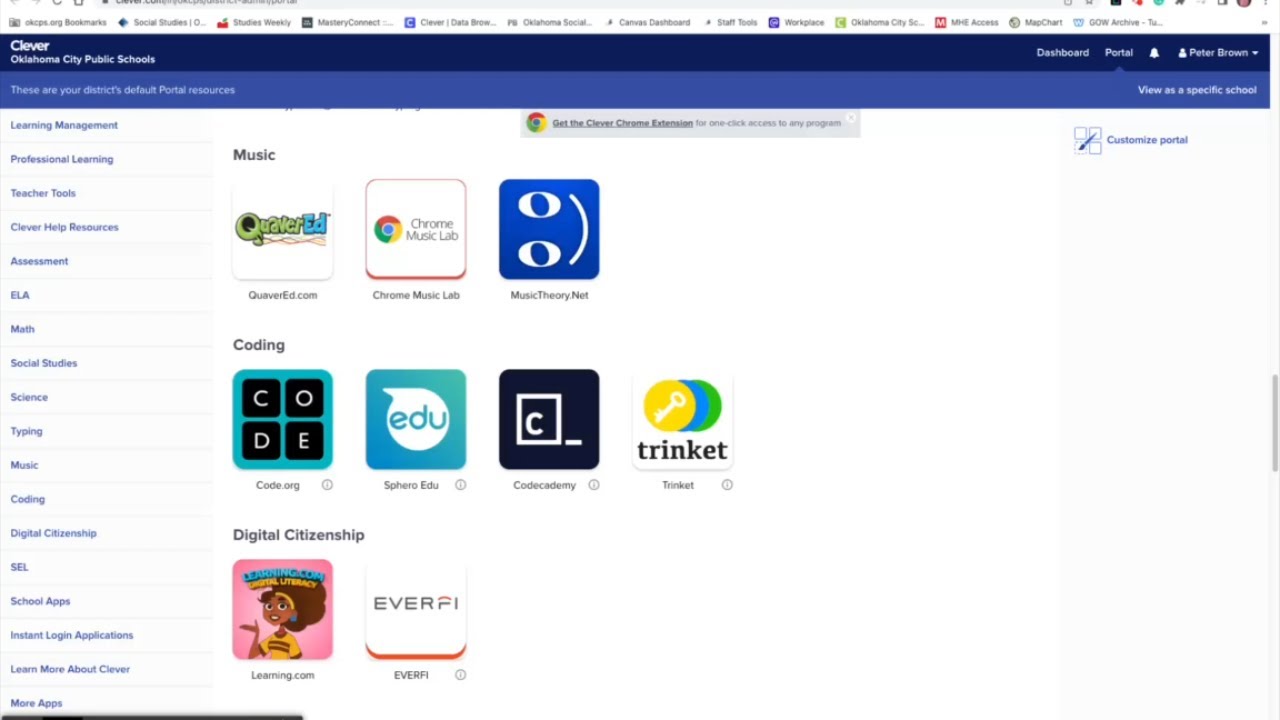Select Professional Learning in the sidebar
The height and width of the screenshot is (720, 1280).
coord(62,159)
